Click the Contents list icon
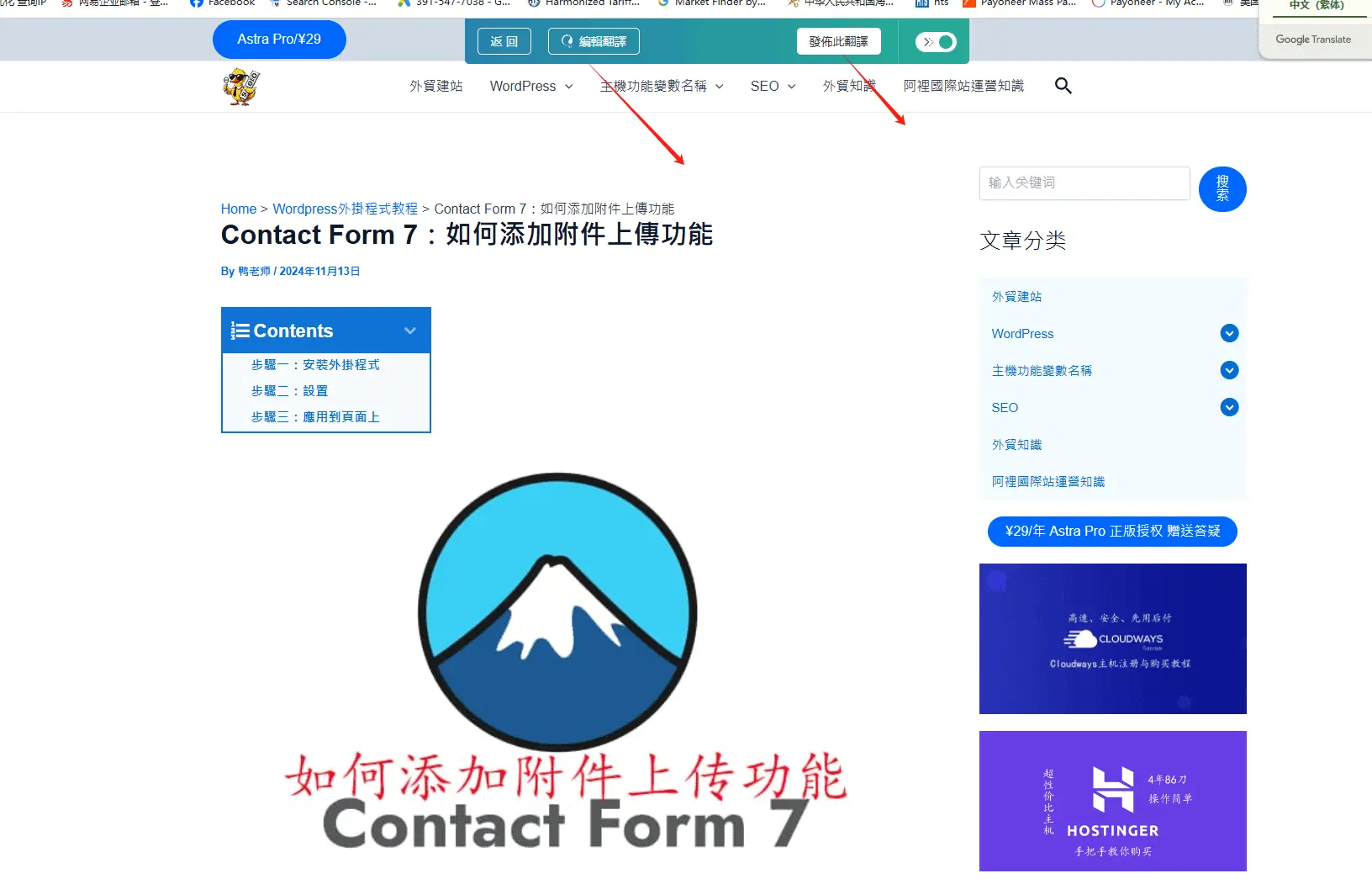 (240, 331)
